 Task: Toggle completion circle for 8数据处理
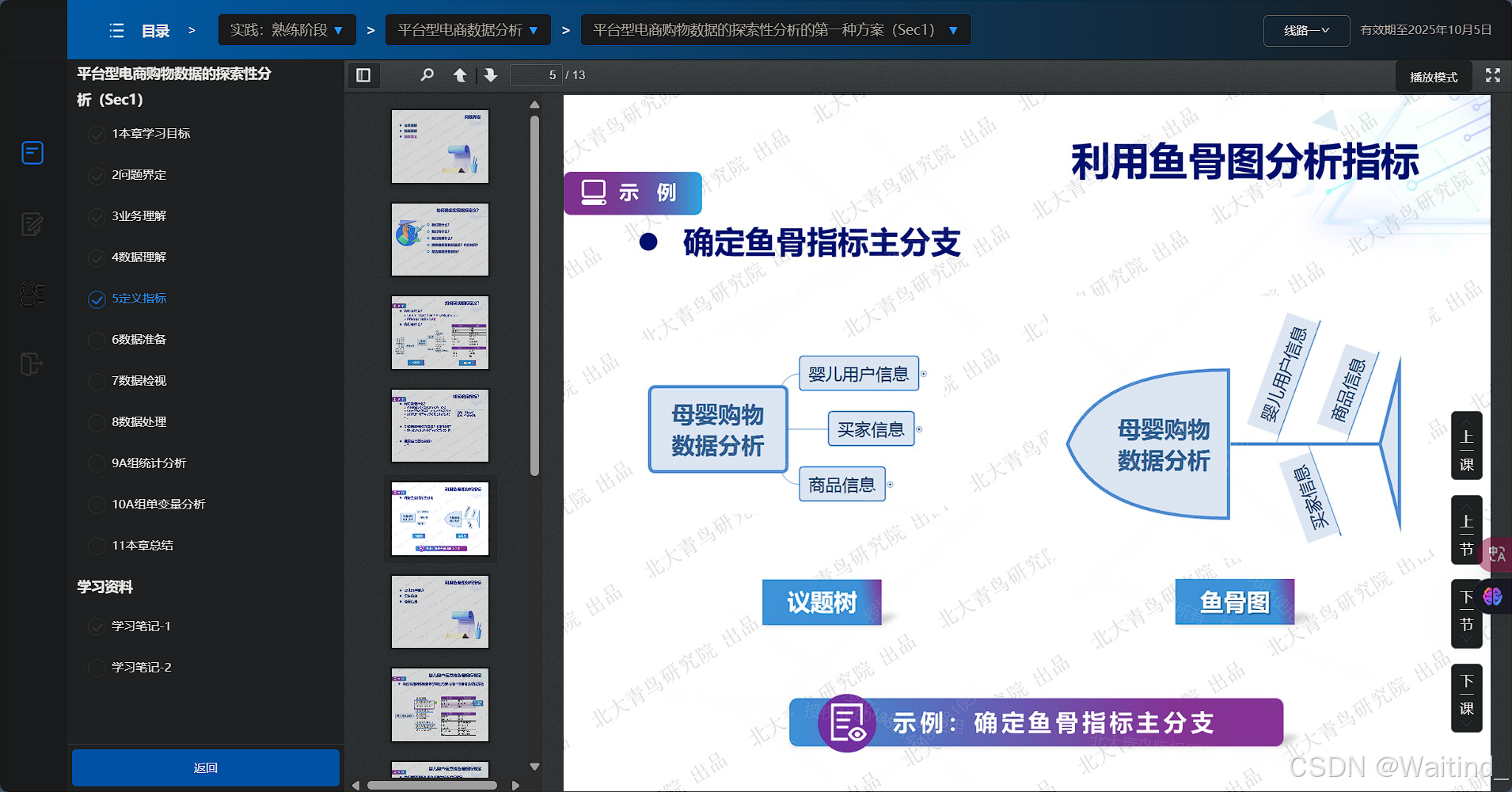(97, 423)
